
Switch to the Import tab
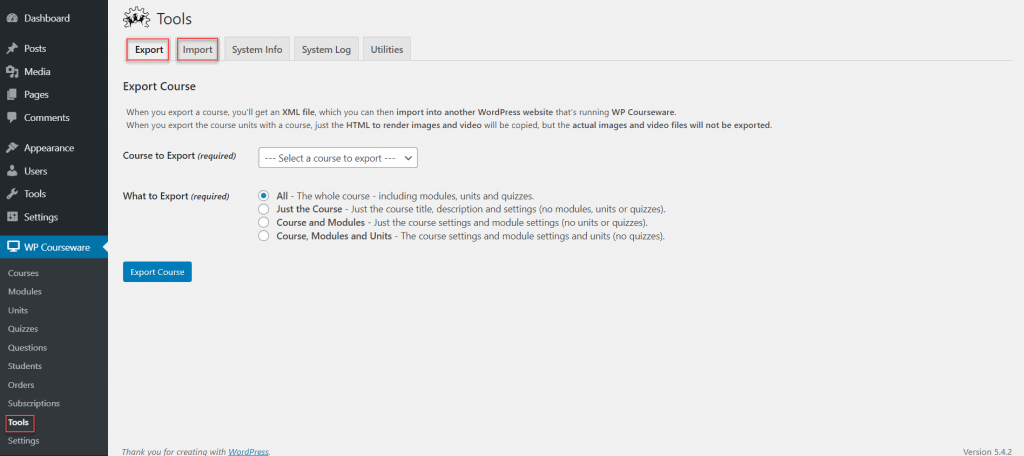(x=197, y=49)
